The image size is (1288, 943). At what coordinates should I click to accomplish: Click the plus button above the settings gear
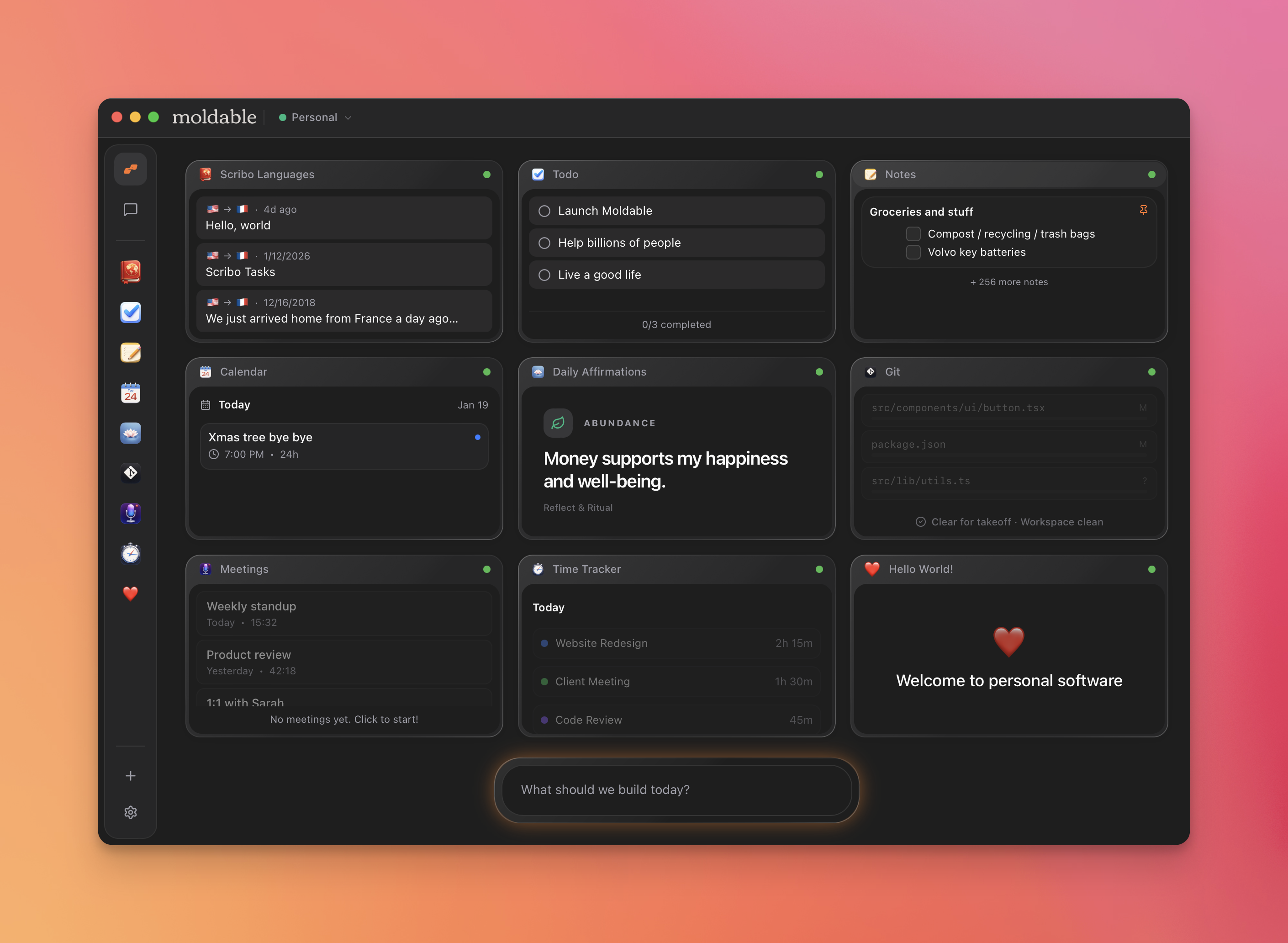[130, 775]
